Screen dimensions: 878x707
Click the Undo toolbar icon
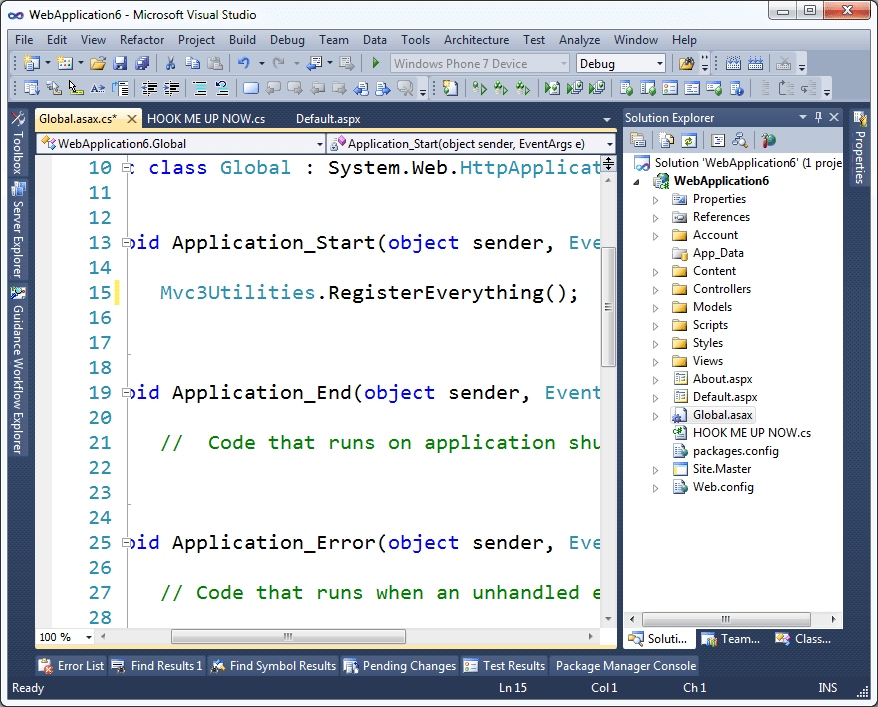pyautogui.click(x=243, y=63)
